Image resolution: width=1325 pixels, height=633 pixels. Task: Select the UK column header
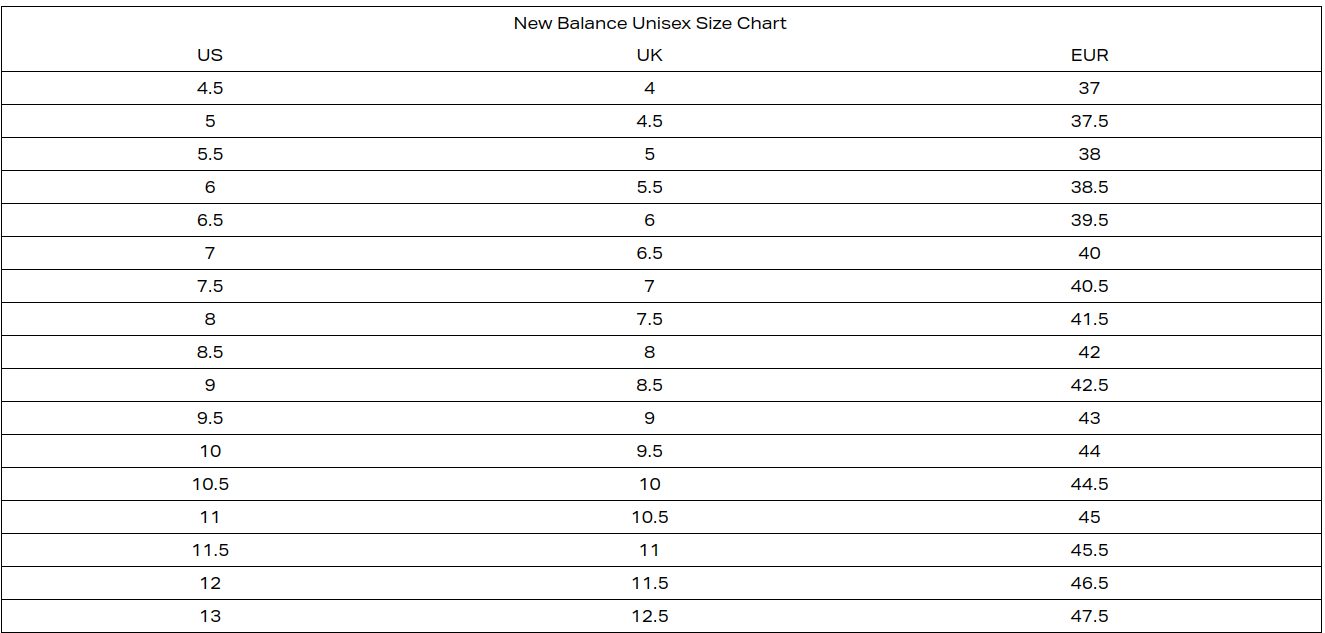(x=650, y=56)
